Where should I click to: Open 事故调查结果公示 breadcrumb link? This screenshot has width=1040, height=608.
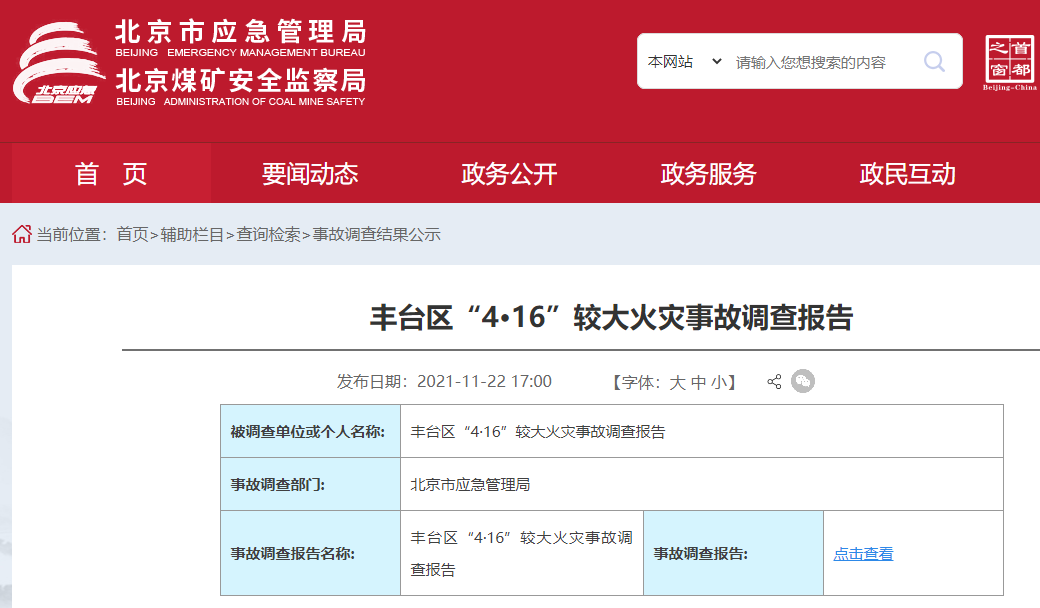coord(376,235)
